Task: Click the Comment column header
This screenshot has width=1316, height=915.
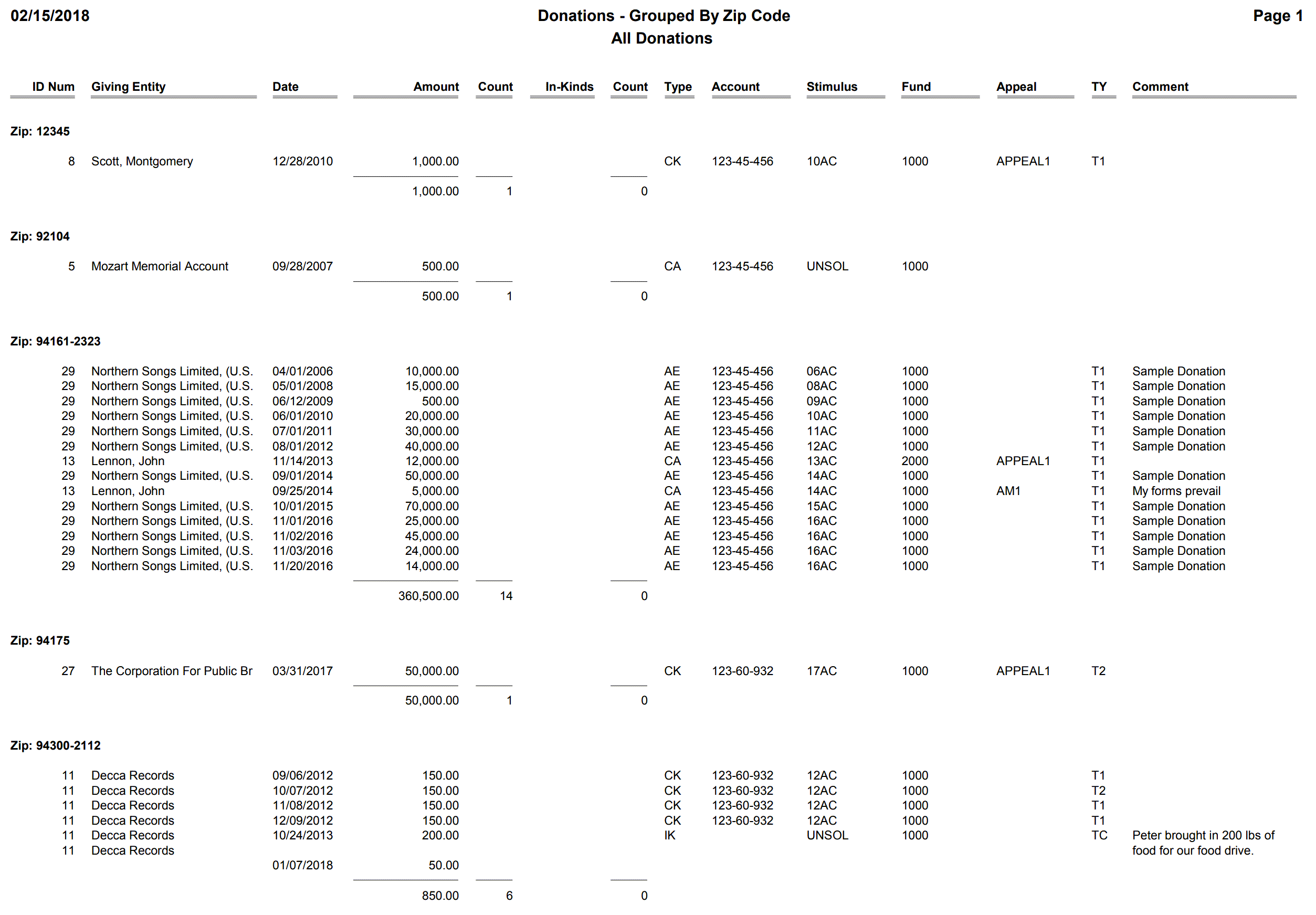Action: 1160,87
